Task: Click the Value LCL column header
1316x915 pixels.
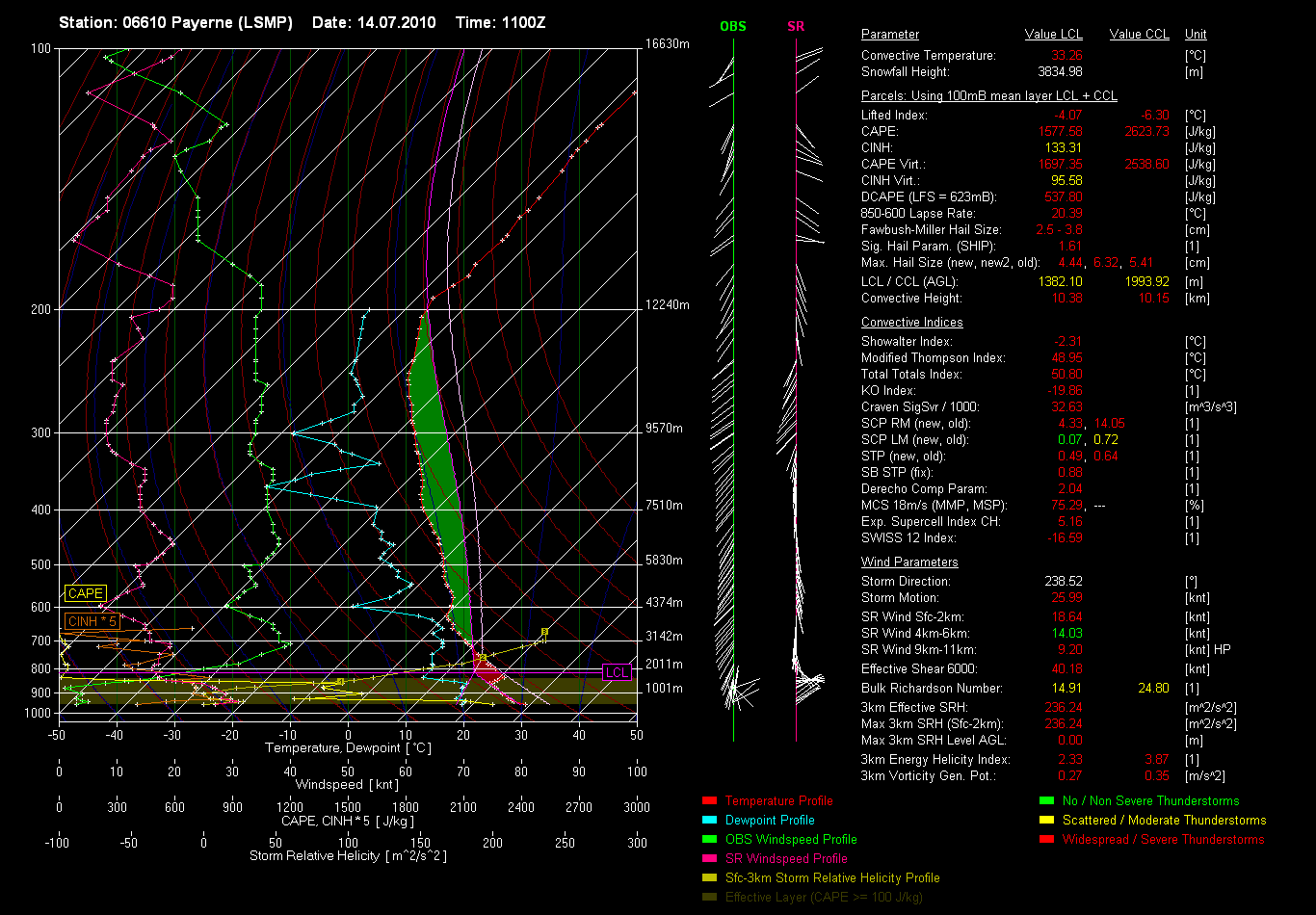Action: pos(1055,35)
